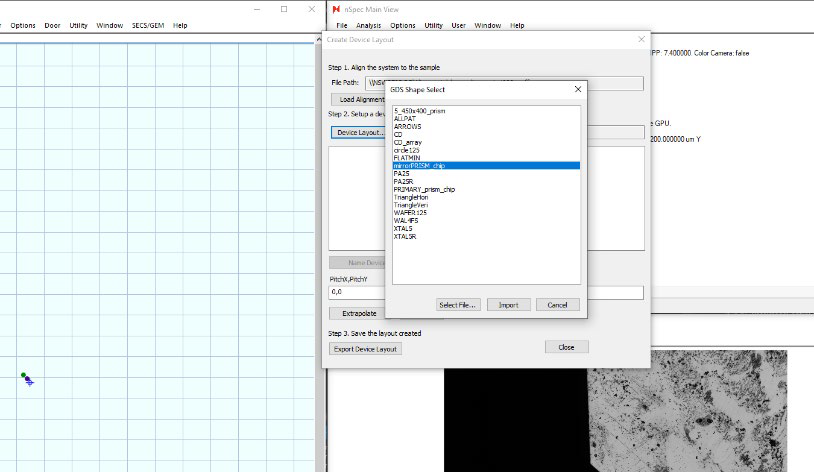Select the FLATMIN shape entry
The width and height of the screenshot is (814, 472).
coord(409,157)
